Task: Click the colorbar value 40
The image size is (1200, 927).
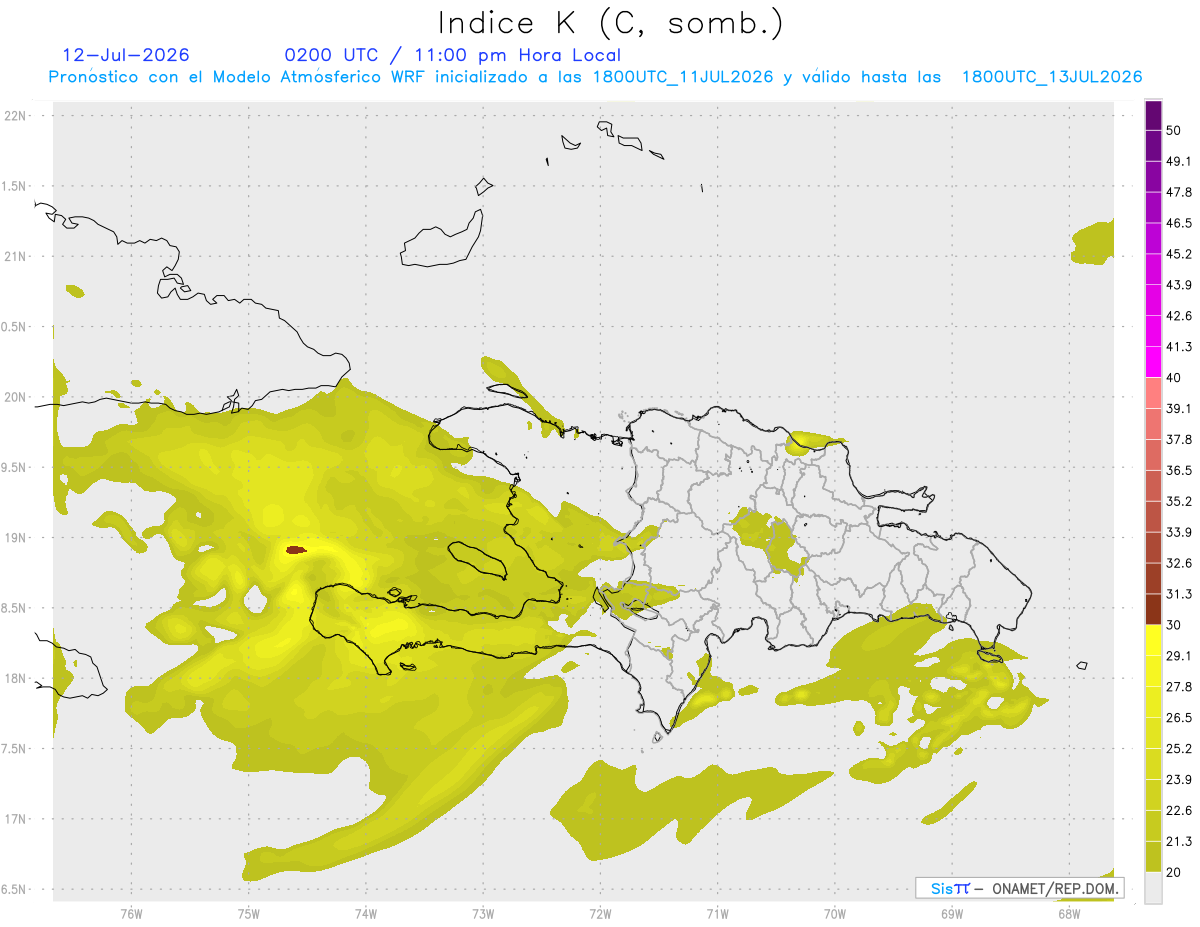Action: click(1174, 378)
